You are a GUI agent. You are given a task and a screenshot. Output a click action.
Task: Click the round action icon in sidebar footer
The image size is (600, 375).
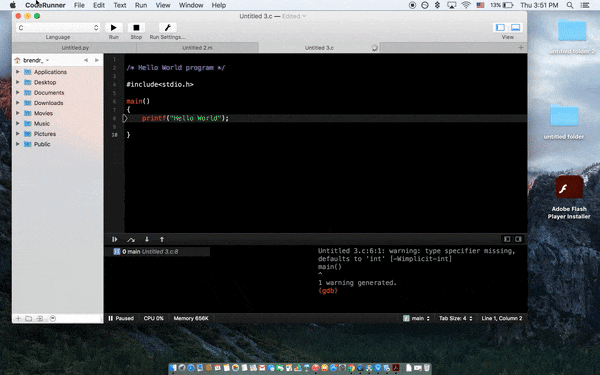(x=53, y=318)
